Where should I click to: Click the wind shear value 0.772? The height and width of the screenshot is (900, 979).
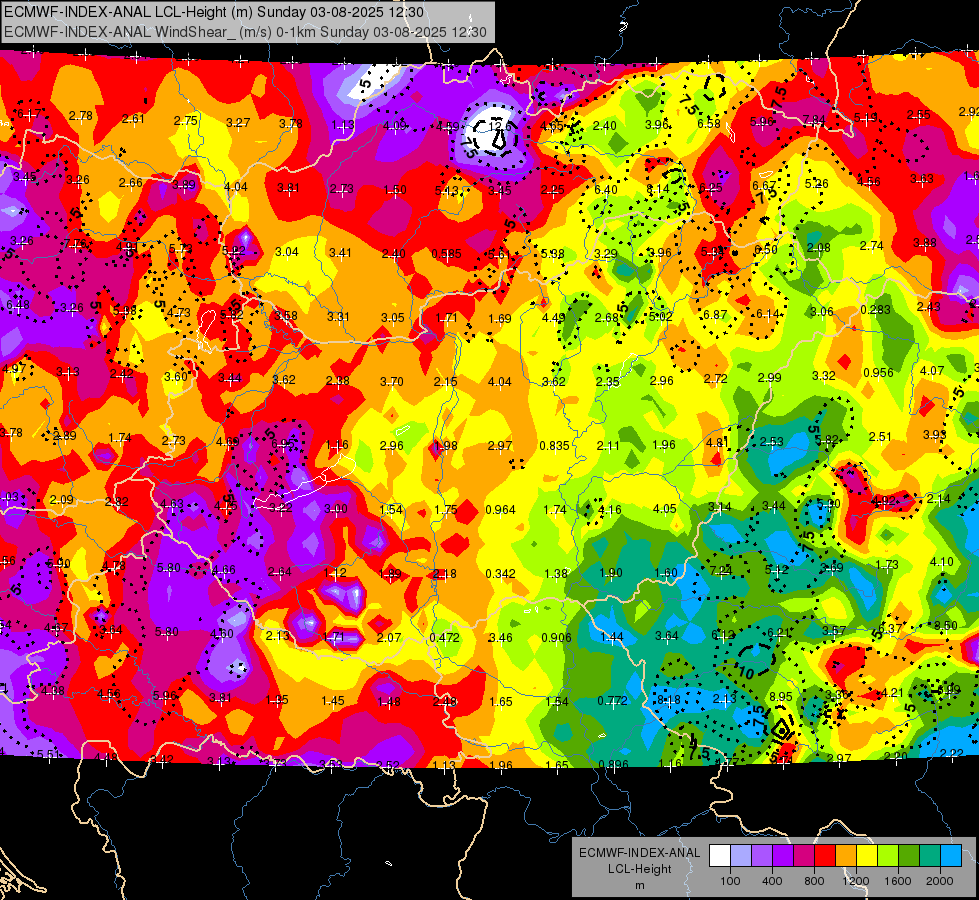click(612, 701)
